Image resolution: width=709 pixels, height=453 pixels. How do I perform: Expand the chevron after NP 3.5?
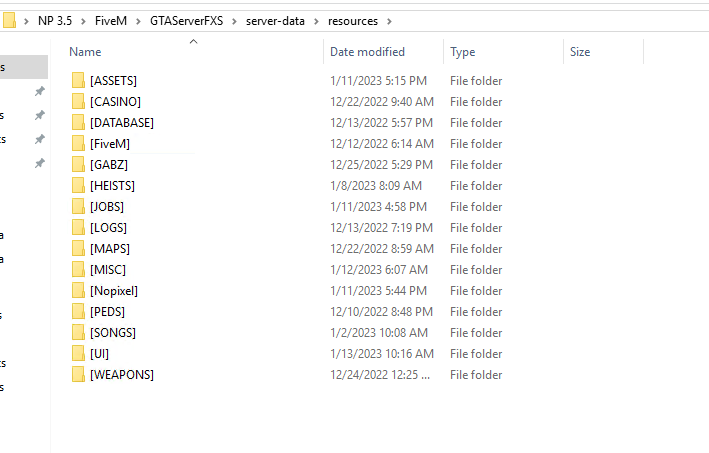(x=83, y=21)
